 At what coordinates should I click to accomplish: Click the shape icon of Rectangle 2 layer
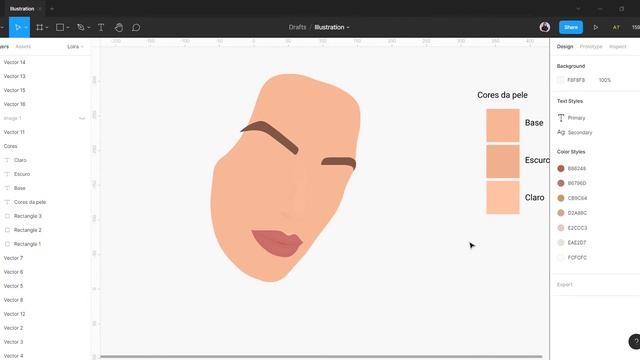(x=7, y=230)
